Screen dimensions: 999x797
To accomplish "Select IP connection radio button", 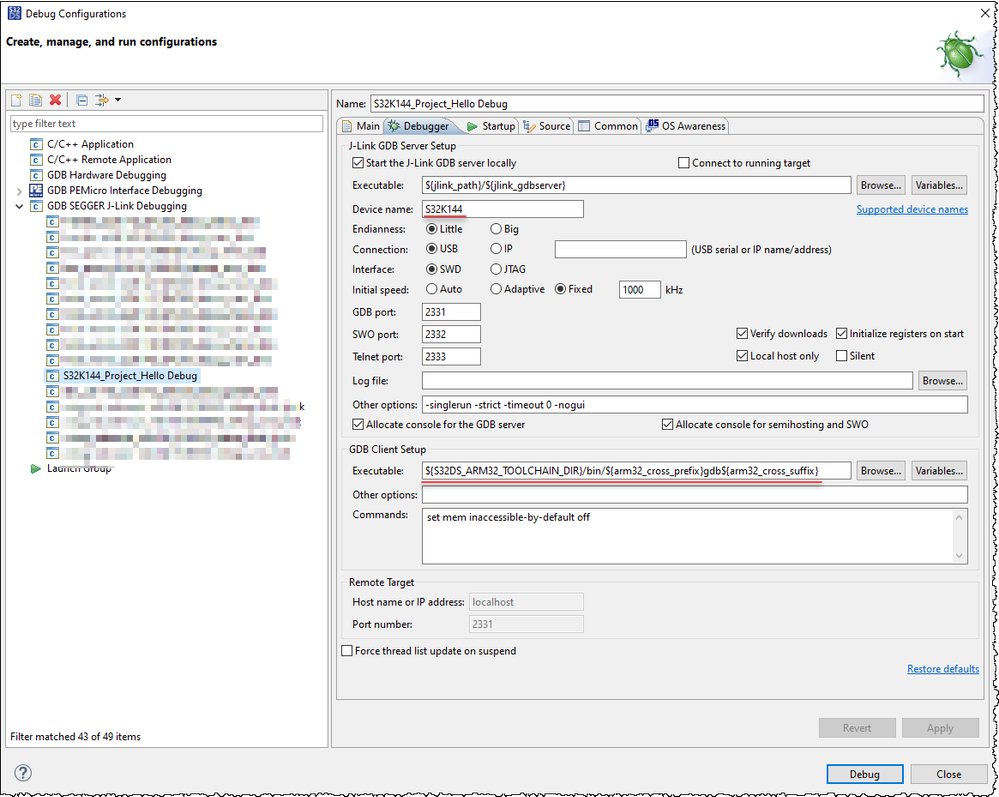I will point(496,248).
